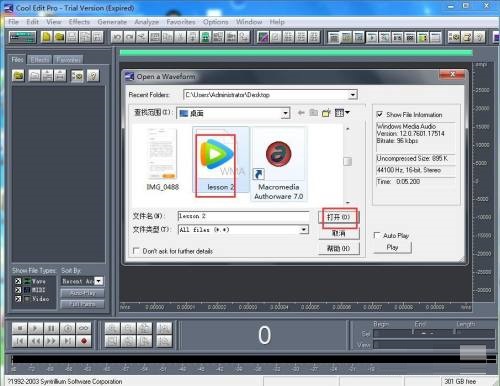
Task: Click the 取消 Cancel button in the dialog
Action: pyautogui.click(x=339, y=233)
